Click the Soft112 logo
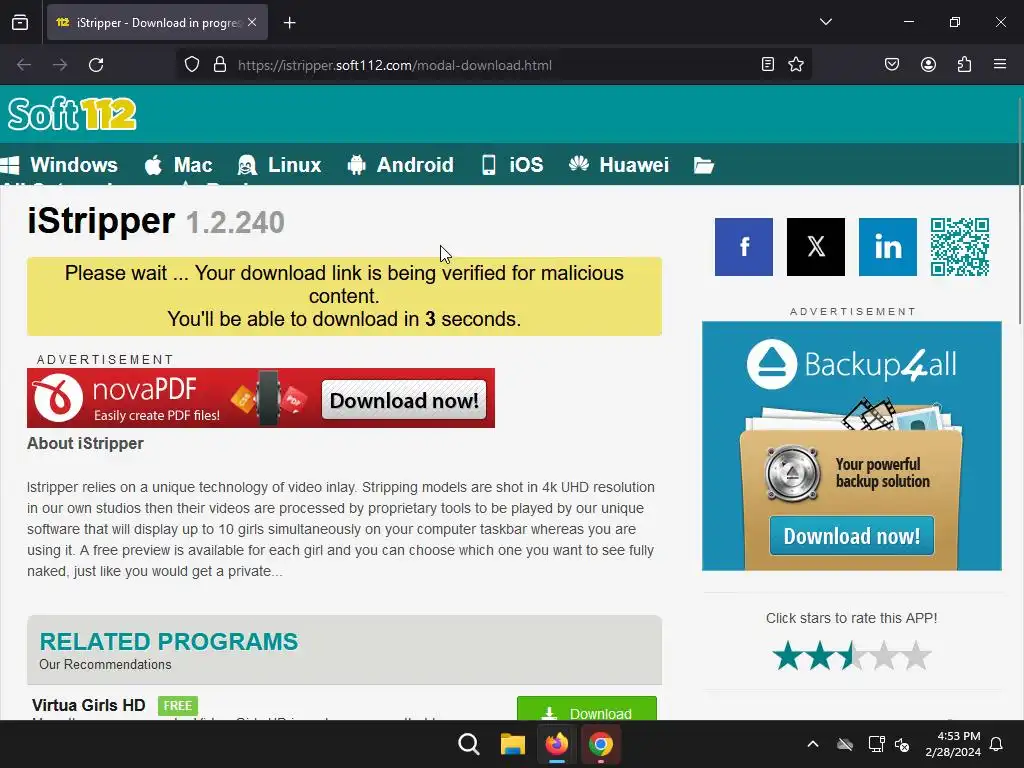1024x768 pixels. (72, 114)
